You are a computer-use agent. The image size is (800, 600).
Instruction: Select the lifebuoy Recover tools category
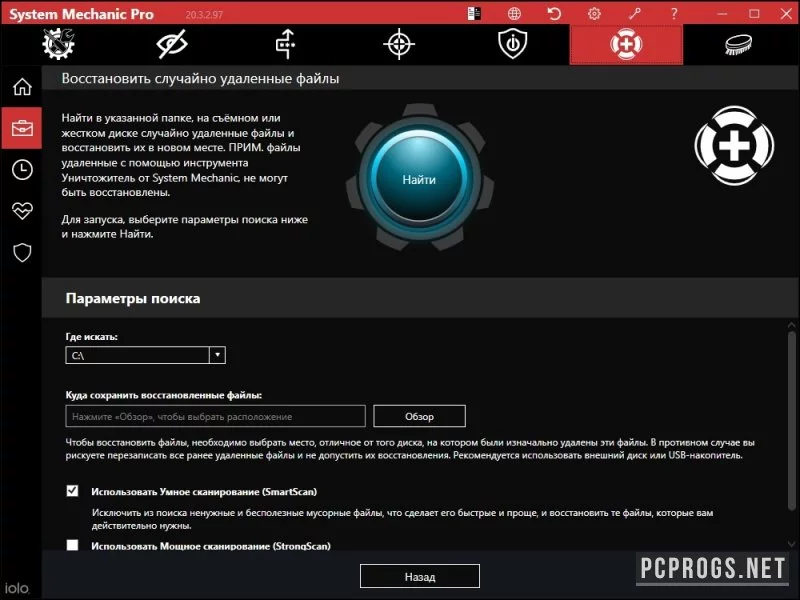click(626, 45)
